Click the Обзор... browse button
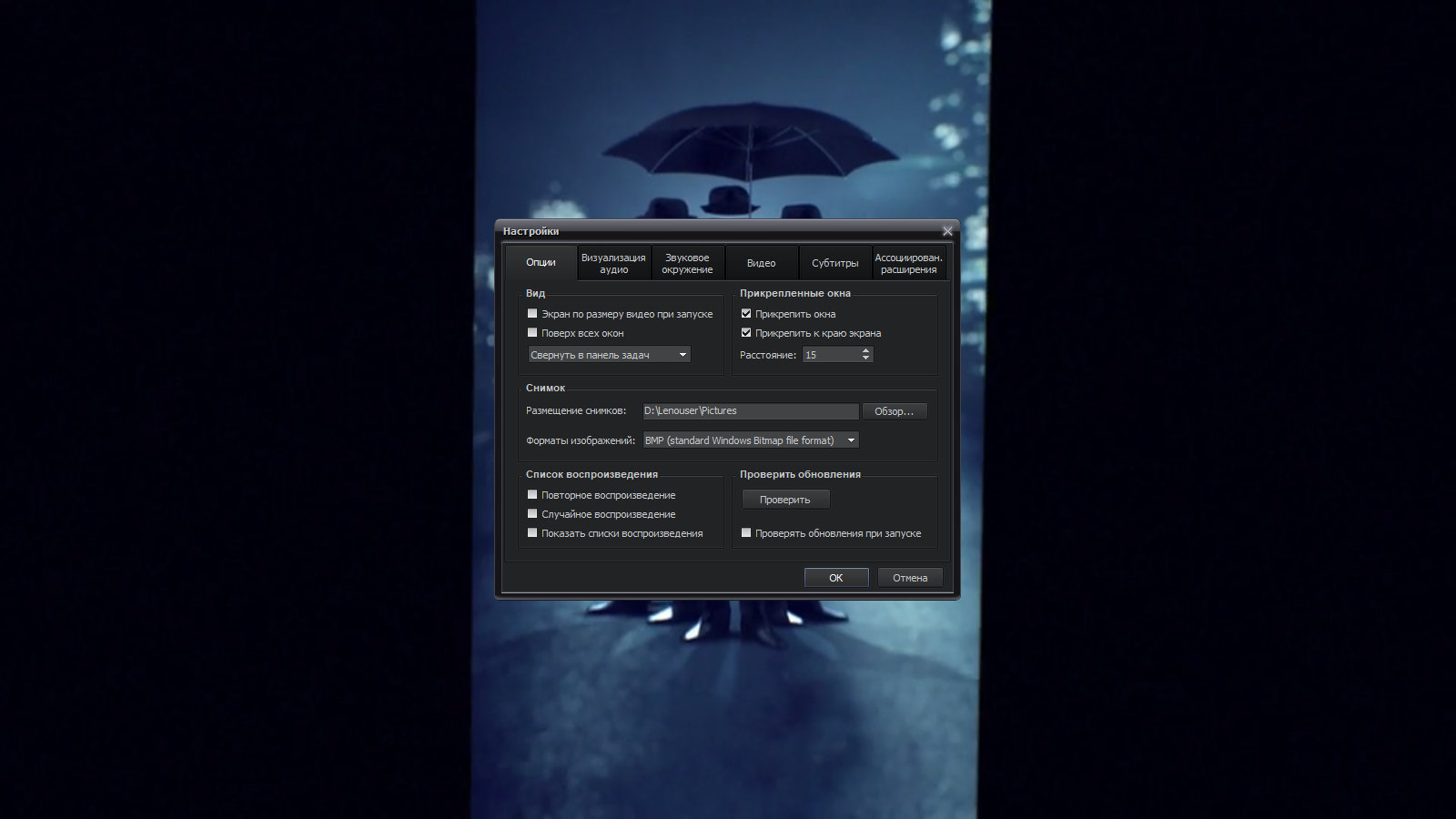Screen dimensions: 1456x819 (895, 411)
